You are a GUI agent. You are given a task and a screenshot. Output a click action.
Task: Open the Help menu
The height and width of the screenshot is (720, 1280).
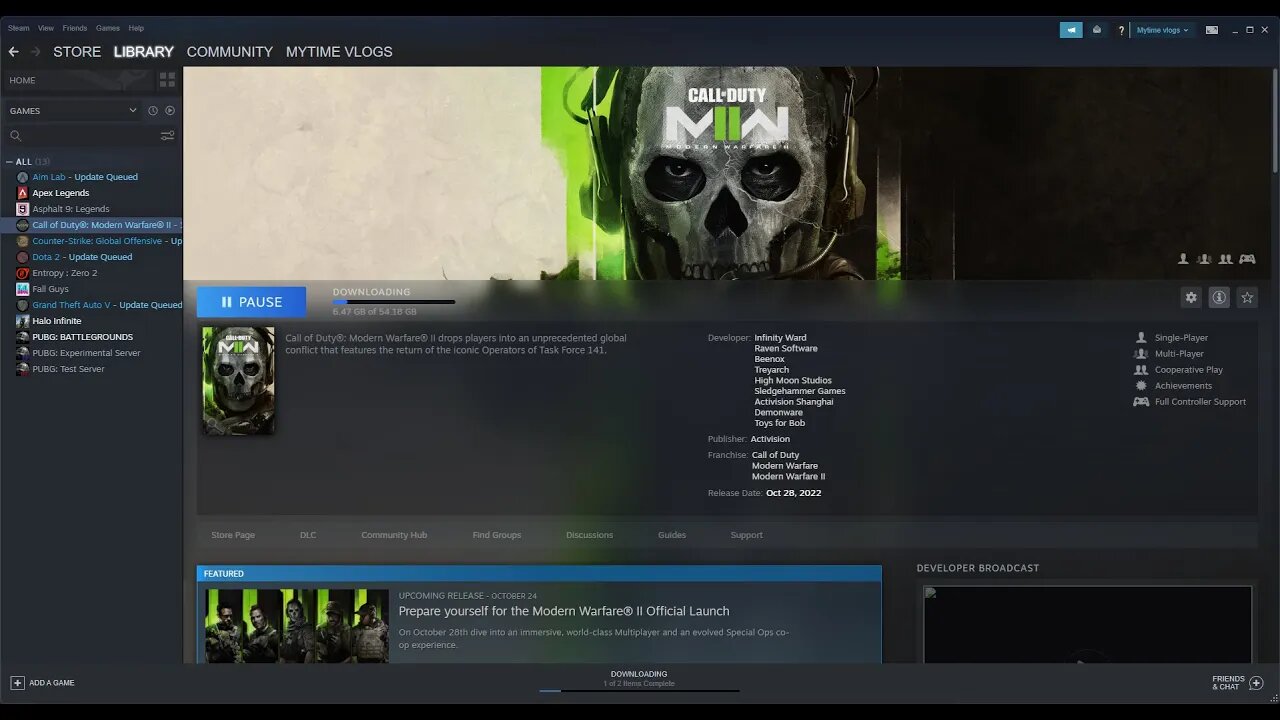[x=136, y=28]
